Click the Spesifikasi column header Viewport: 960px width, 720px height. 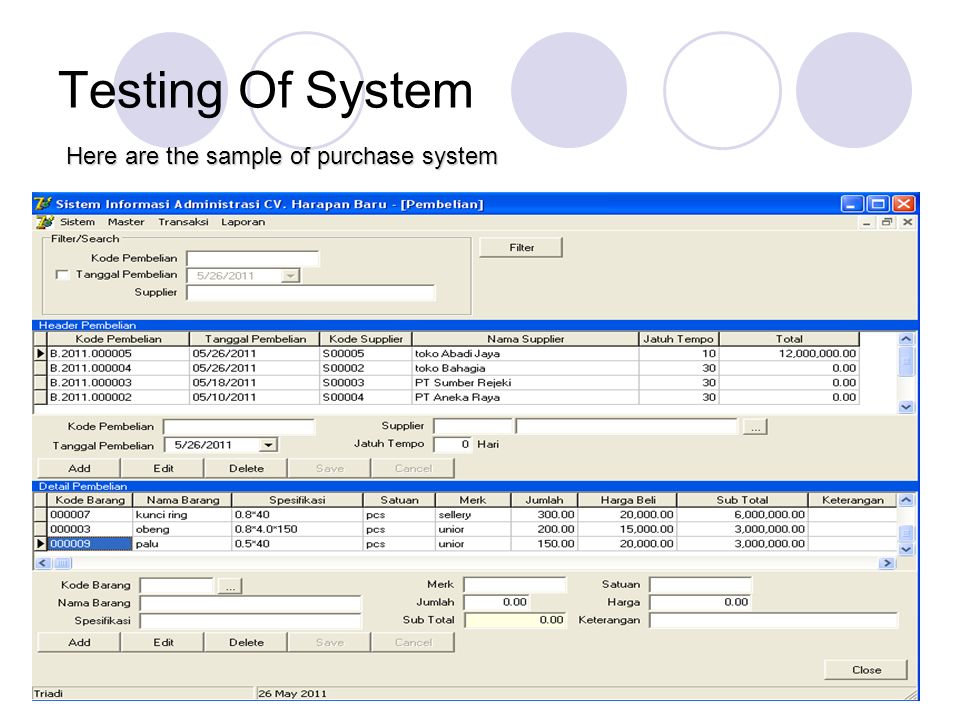pos(297,500)
